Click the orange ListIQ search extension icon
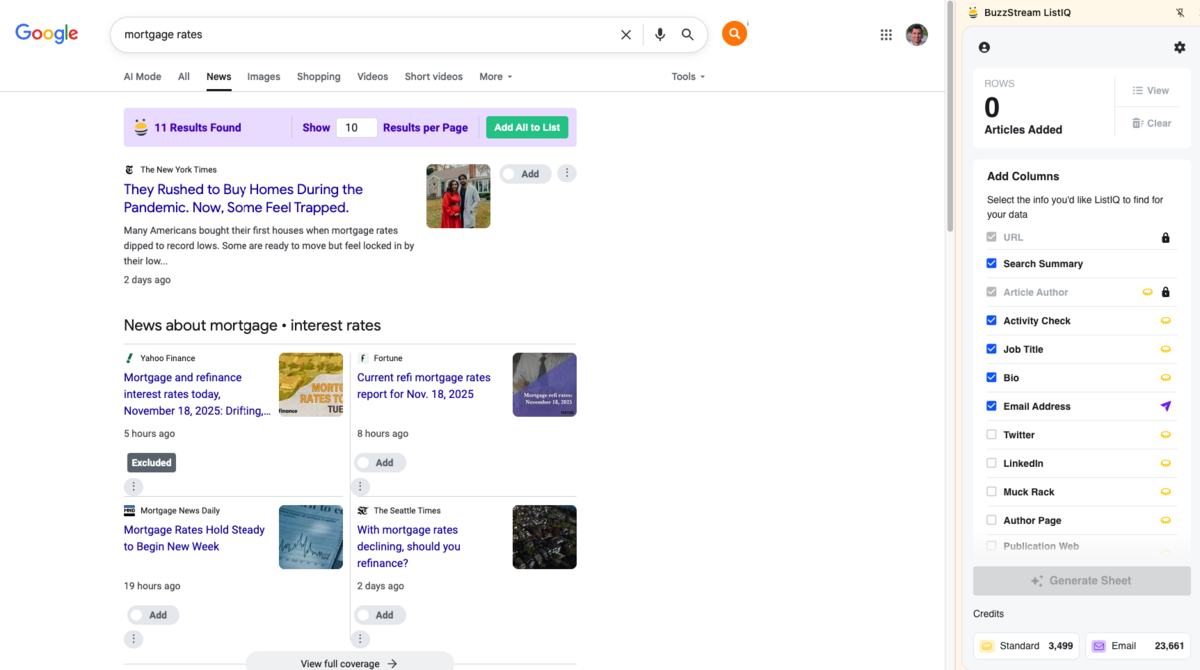The image size is (1200, 670). [x=734, y=34]
